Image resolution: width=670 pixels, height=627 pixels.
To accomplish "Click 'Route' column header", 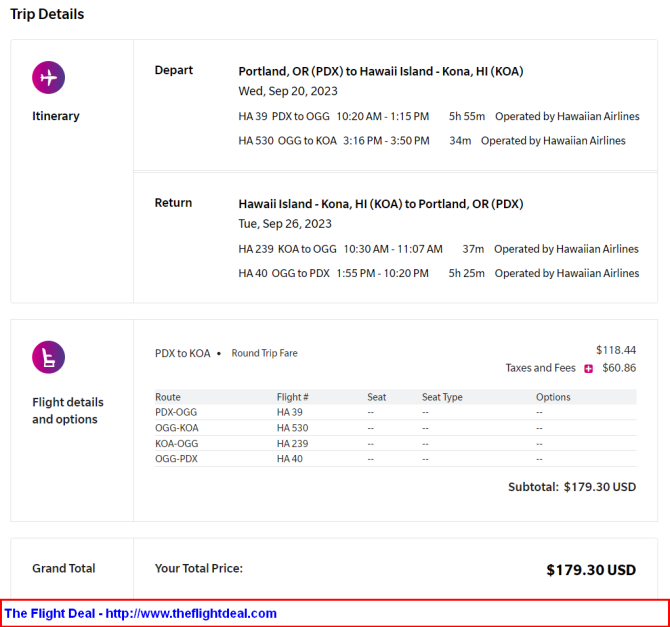I will coord(168,397).
